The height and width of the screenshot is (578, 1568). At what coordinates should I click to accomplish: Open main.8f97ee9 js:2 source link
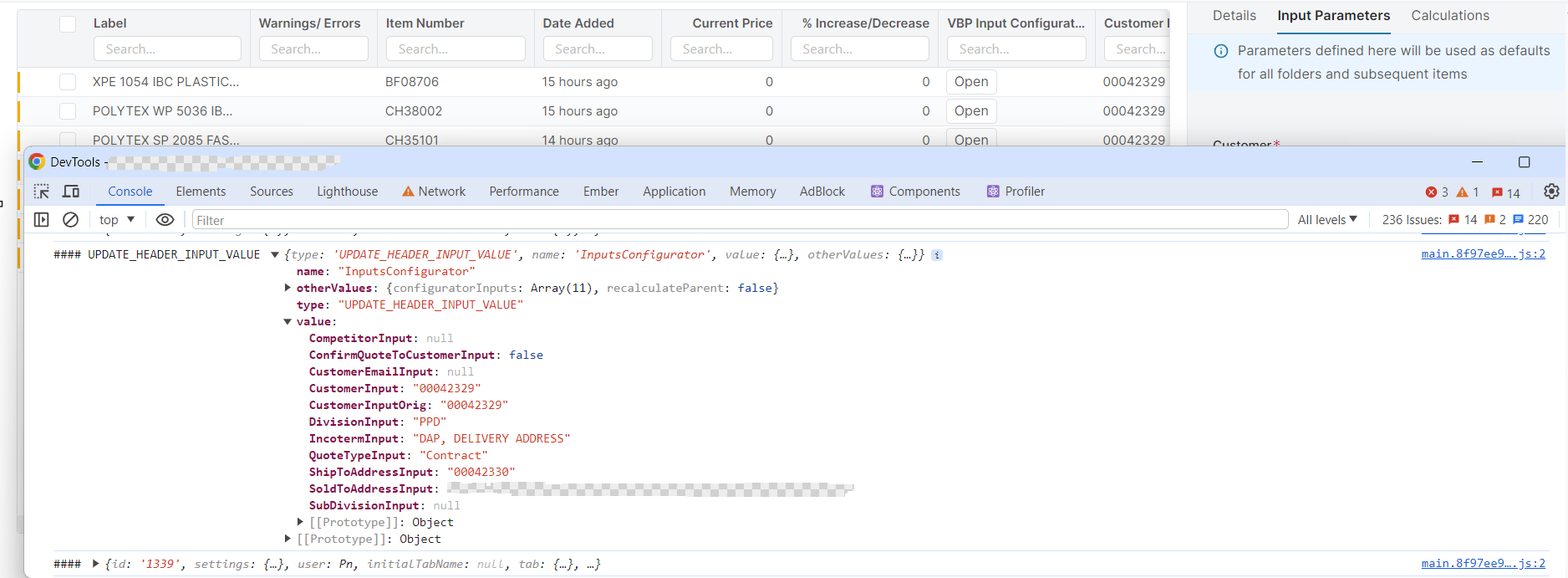(1483, 254)
